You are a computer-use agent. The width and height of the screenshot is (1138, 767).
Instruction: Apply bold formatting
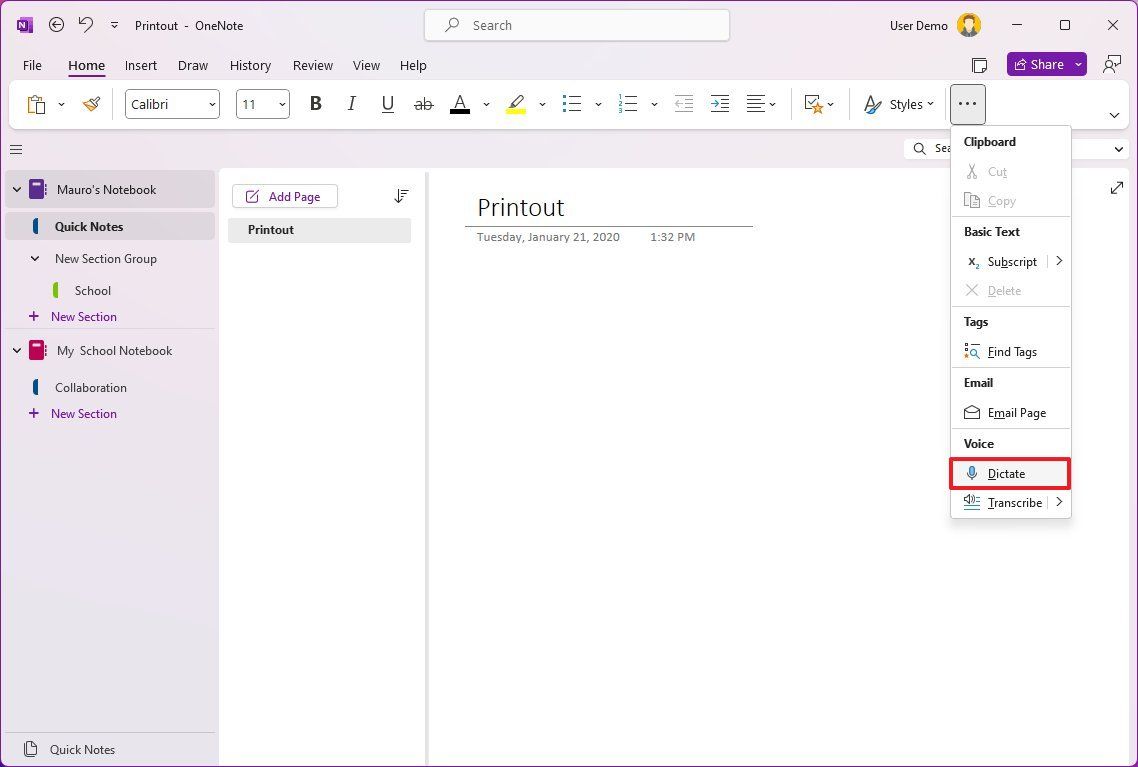tap(316, 103)
